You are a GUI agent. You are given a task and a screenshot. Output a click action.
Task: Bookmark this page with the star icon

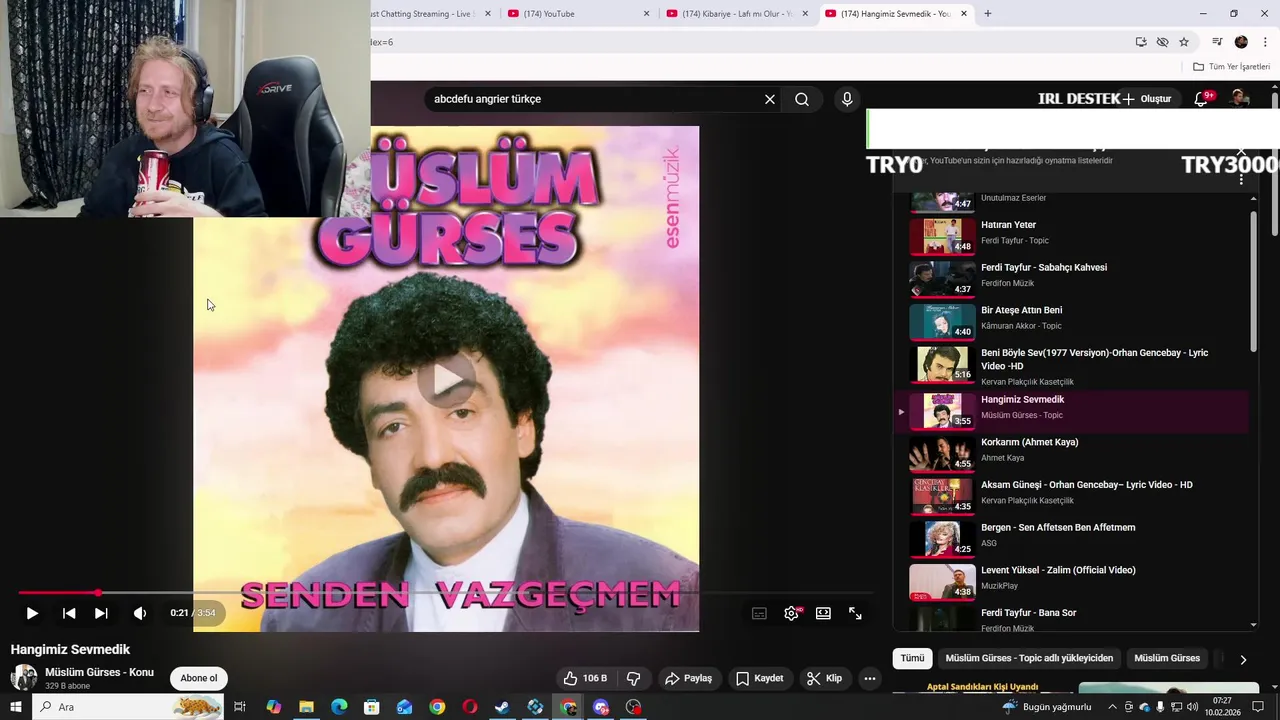click(x=1184, y=42)
